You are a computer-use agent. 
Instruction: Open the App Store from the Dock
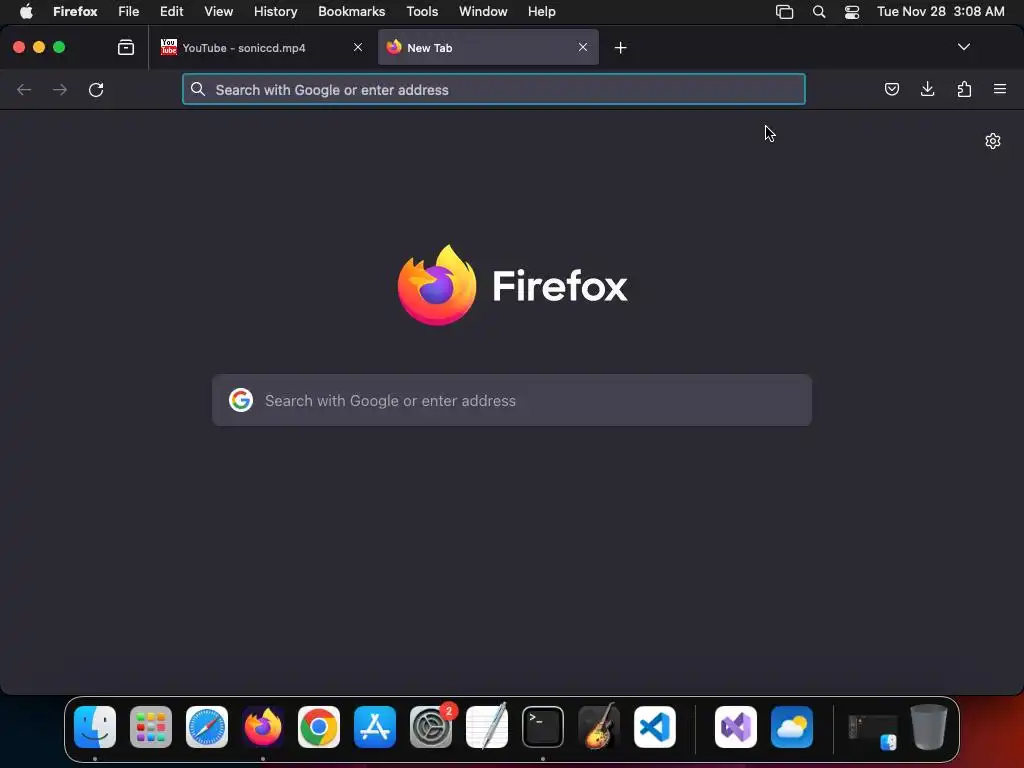375,727
